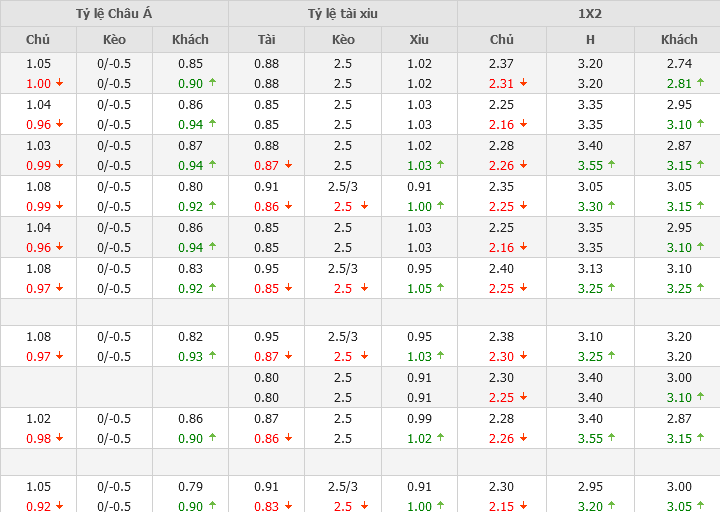
Task: Click the Xiu column header
Action: click(419, 40)
